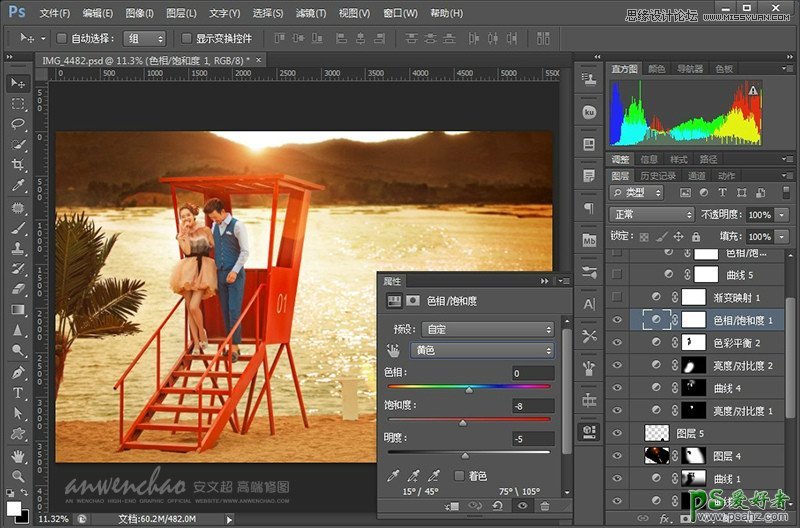Open the 滤镜(T) menu

(x=312, y=14)
